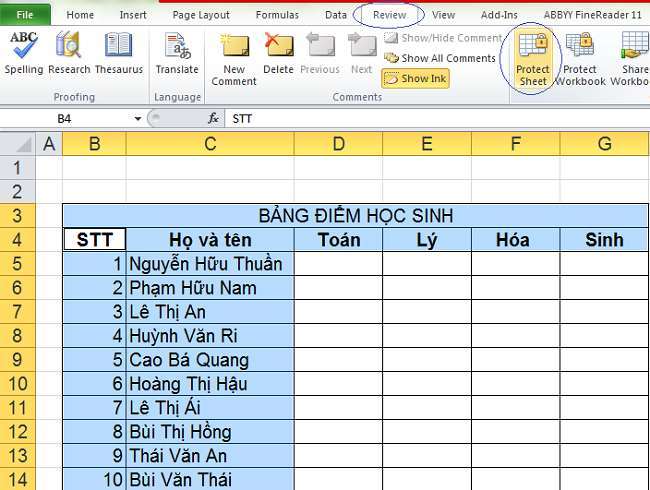Screen dimensions: 650x490
Task: Click the cell Hoàng Thị Hậu
Action: click(210, 383)
